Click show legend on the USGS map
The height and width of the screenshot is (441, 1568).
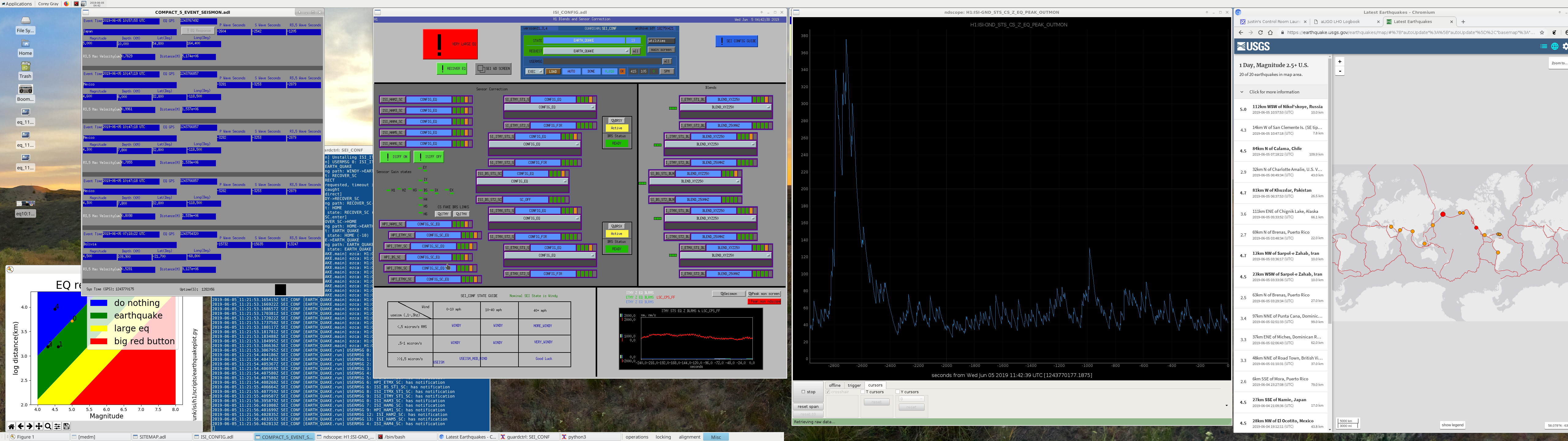(1452, 425)
